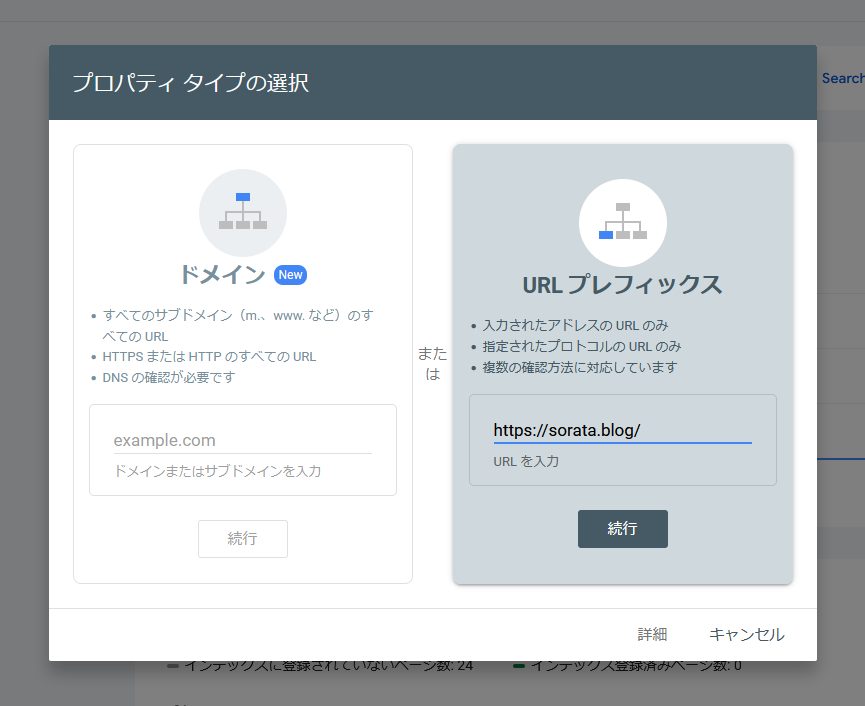Viewport: 865px width, 706px height.
Task: Click the URL field containing https://sorata.blog/
Action: pyautogui.click(x=622, y=431)
